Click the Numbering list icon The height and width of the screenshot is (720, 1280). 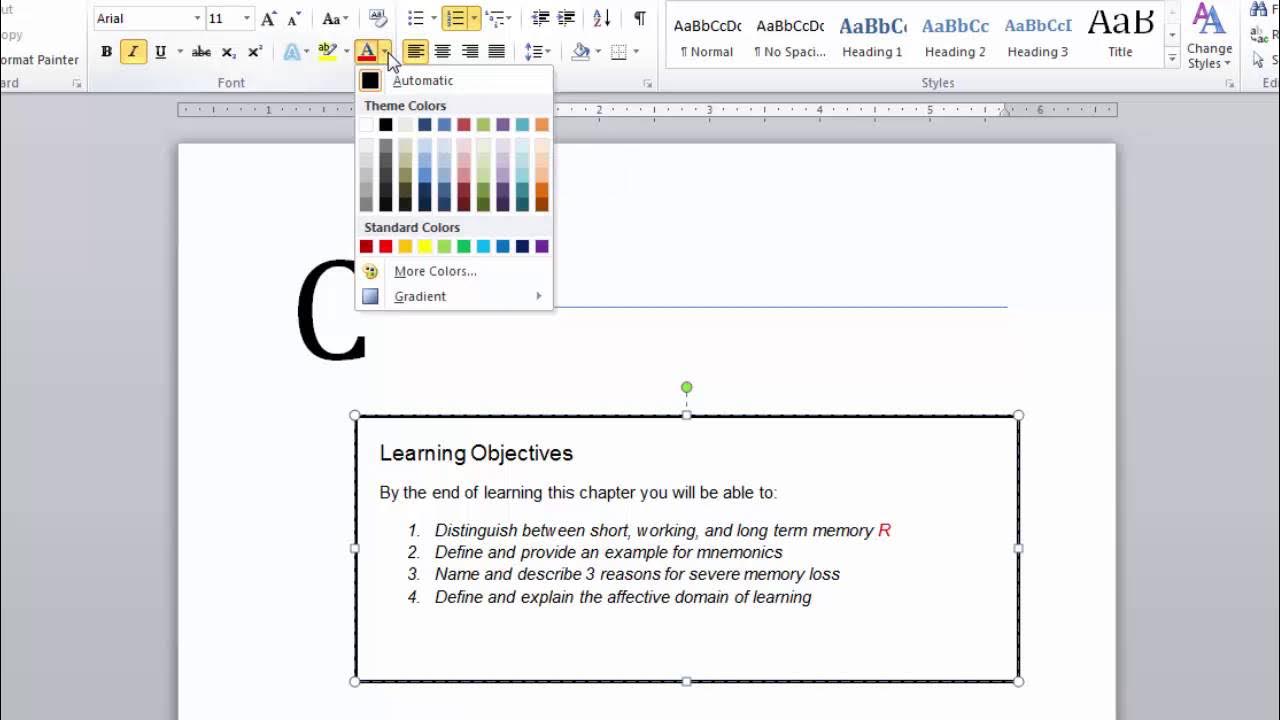click(455, 19)
